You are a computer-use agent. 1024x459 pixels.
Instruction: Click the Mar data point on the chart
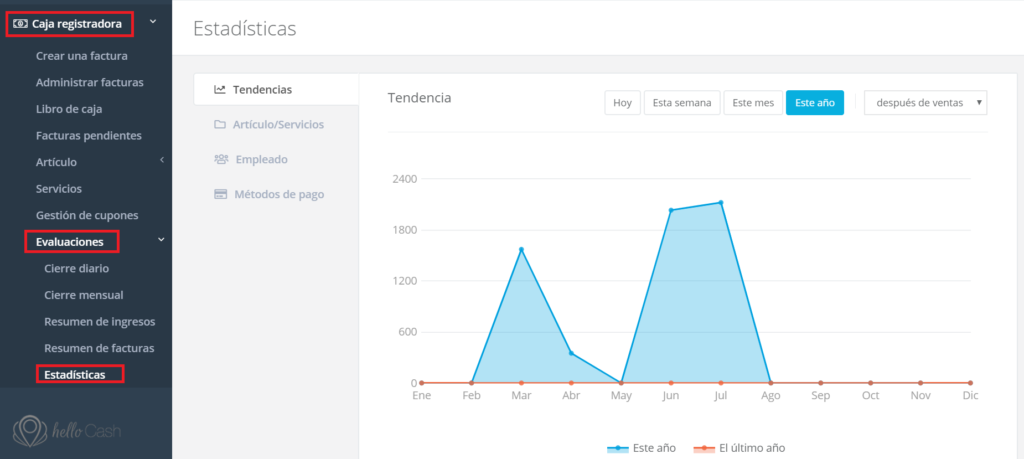pos(521,249)
